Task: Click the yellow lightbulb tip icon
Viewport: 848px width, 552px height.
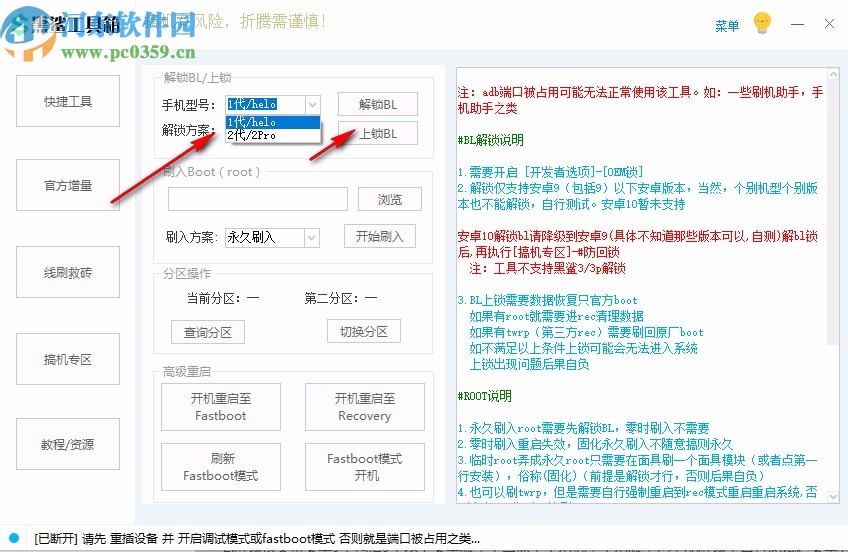Action: coord(762,23)
